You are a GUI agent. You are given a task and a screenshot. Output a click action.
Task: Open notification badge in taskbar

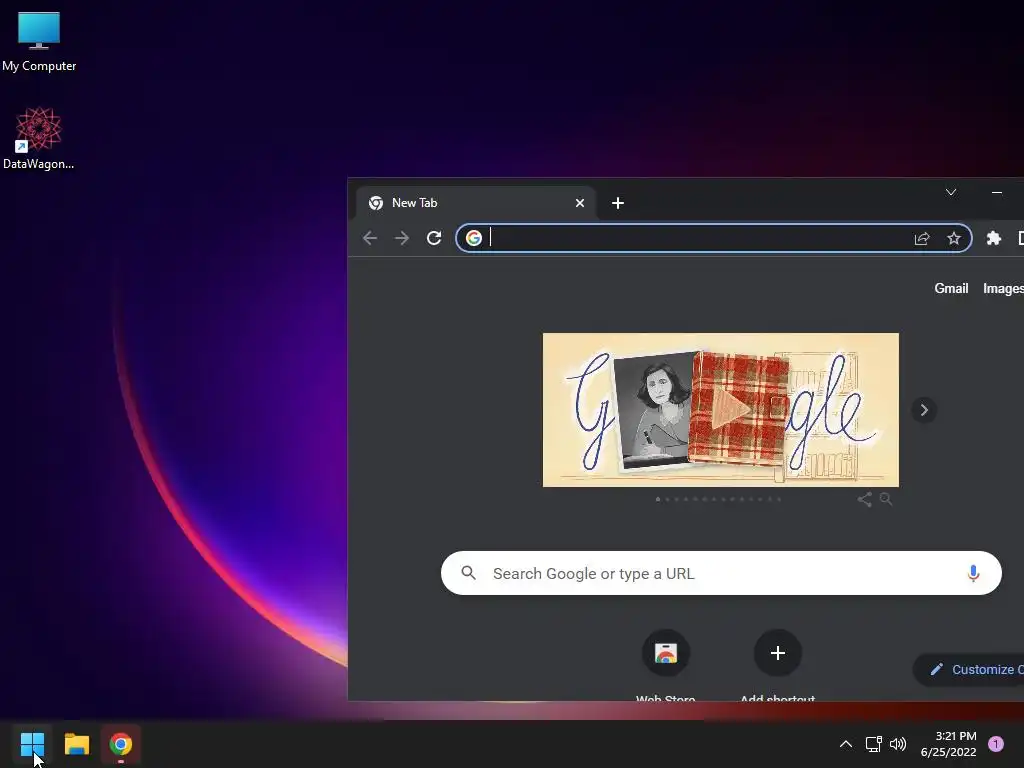coord(995,744)
